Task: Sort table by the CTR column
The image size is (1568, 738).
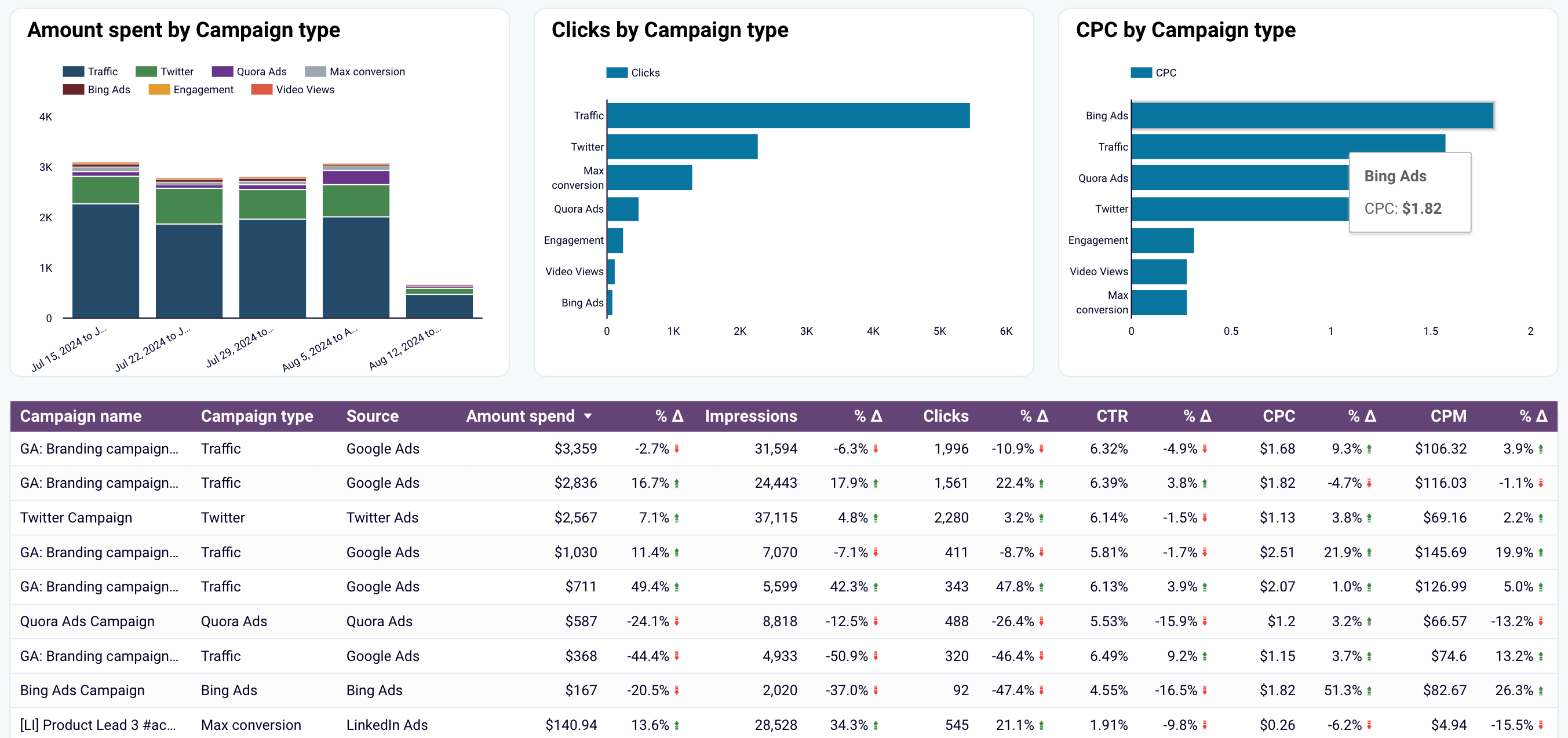Action: pyautogui.click(x=1112, y=416)
